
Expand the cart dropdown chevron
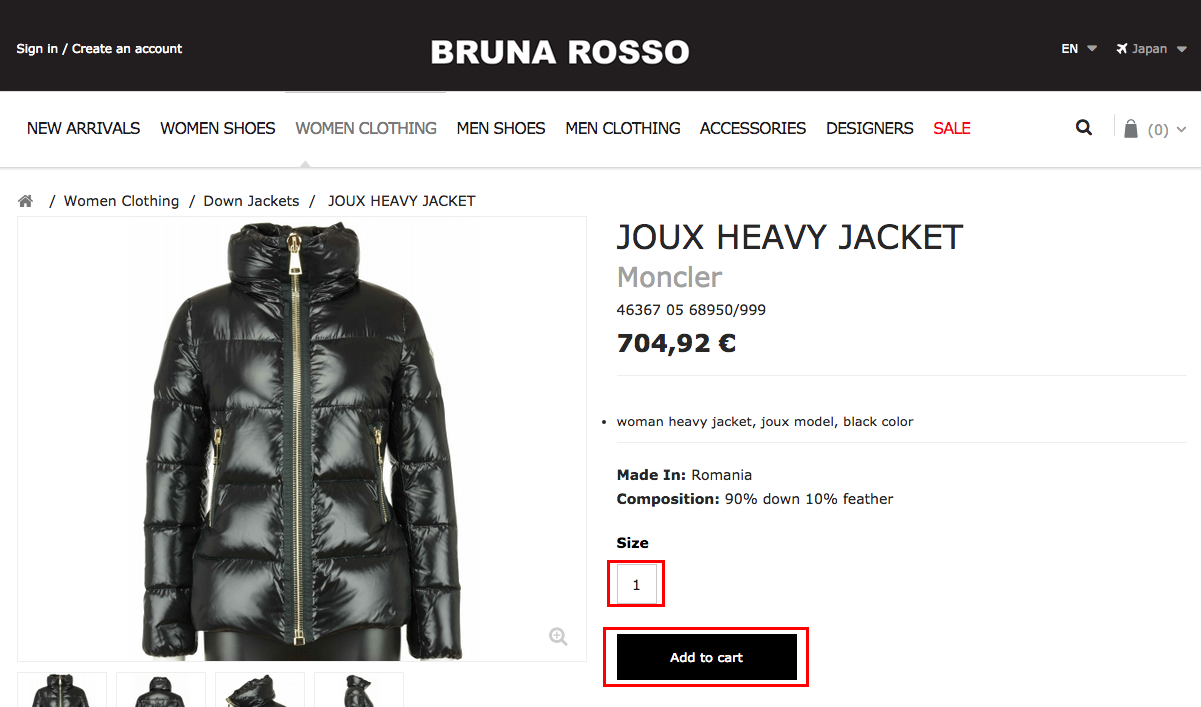tap(1181, 129)
